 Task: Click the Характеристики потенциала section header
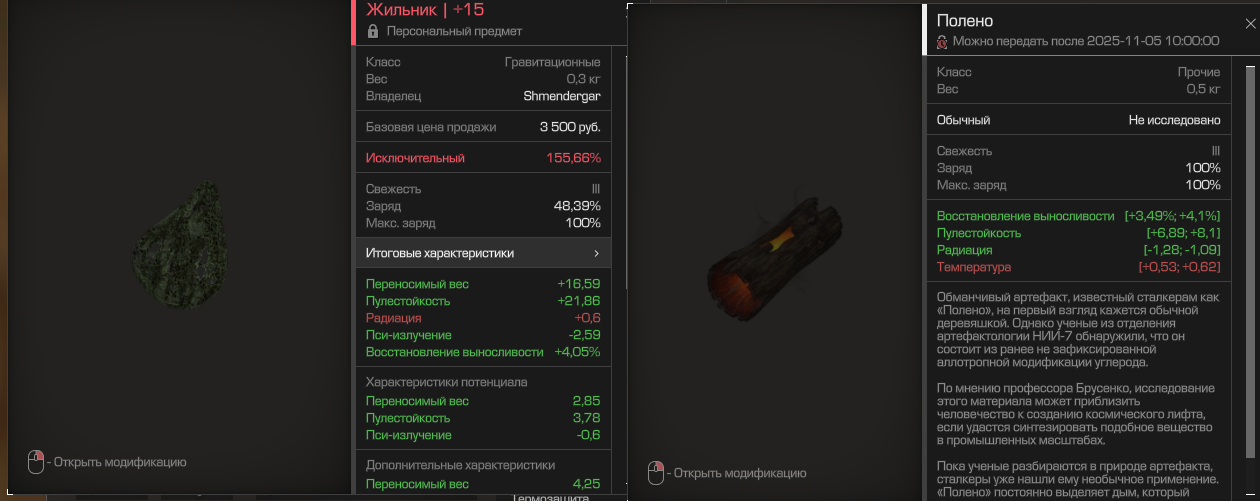447,382
